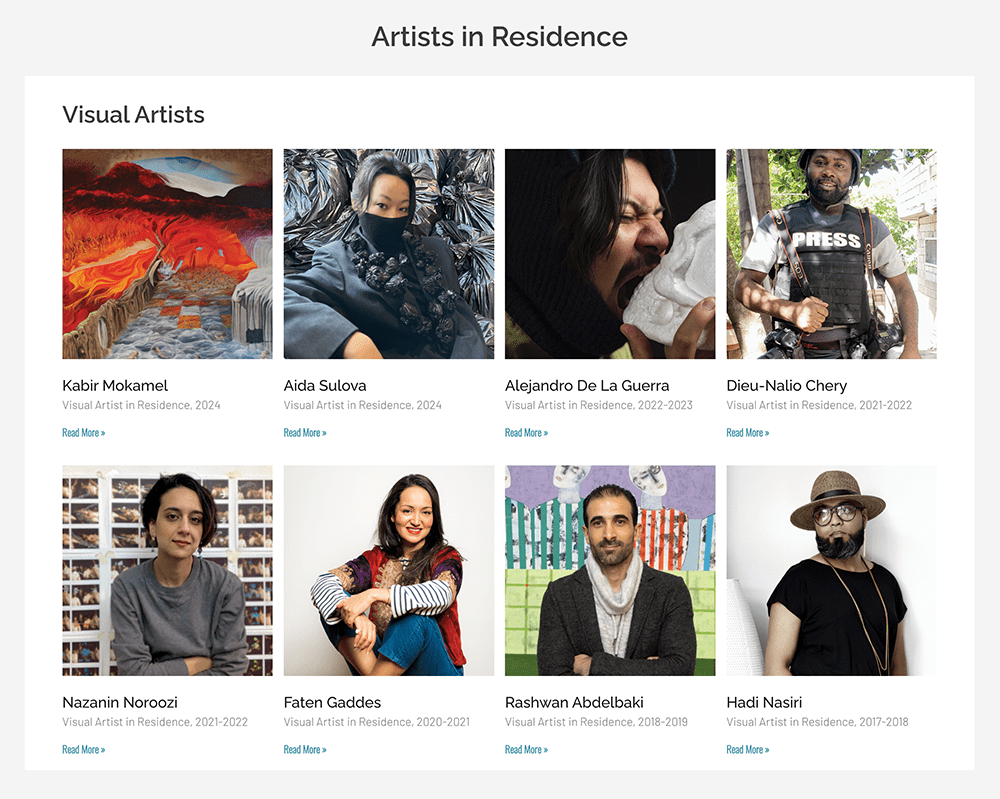Image resolution: width=1000 pixels, height=799 pixels.
Task: Open Faten Gaddes's portrait thumbnail
Action: tap(388, 570)
